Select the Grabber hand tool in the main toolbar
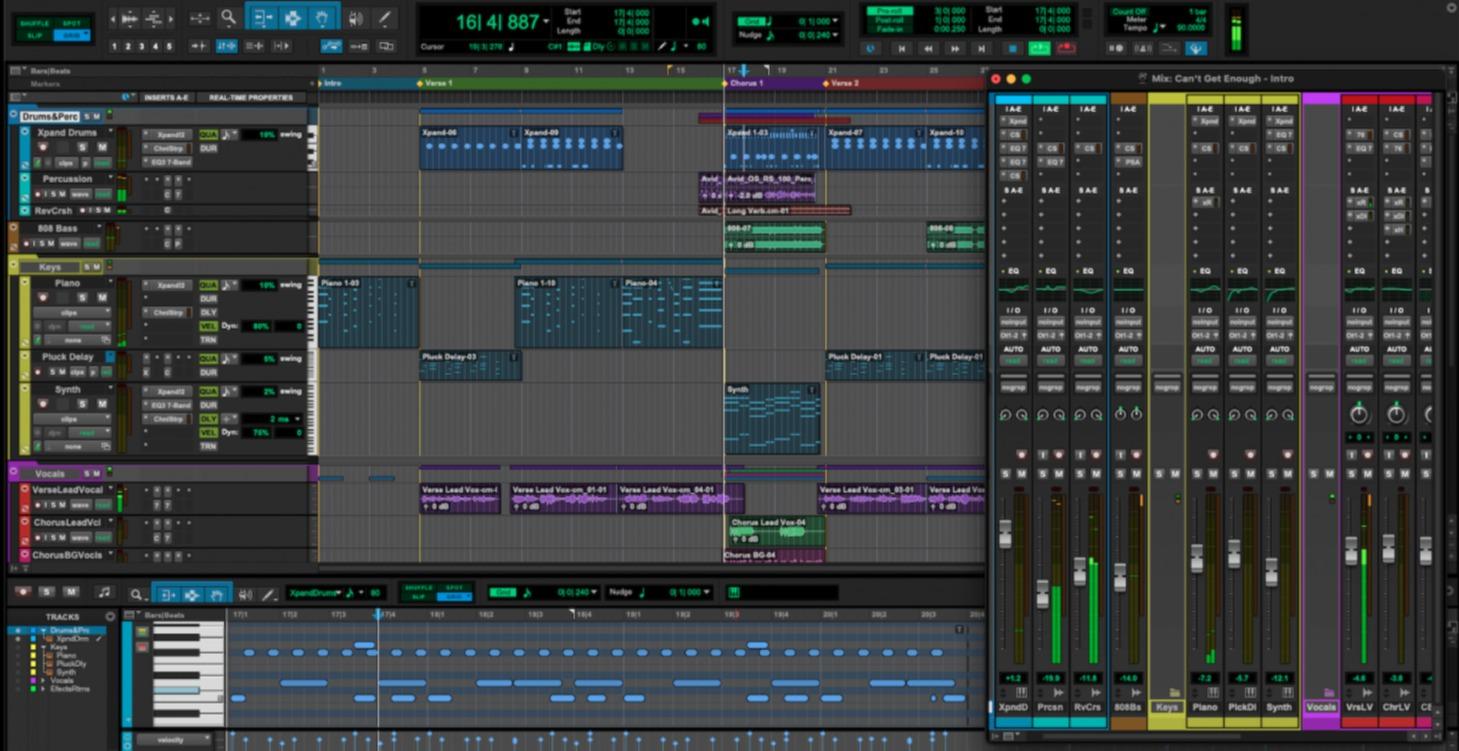 (x=322, y=18)
